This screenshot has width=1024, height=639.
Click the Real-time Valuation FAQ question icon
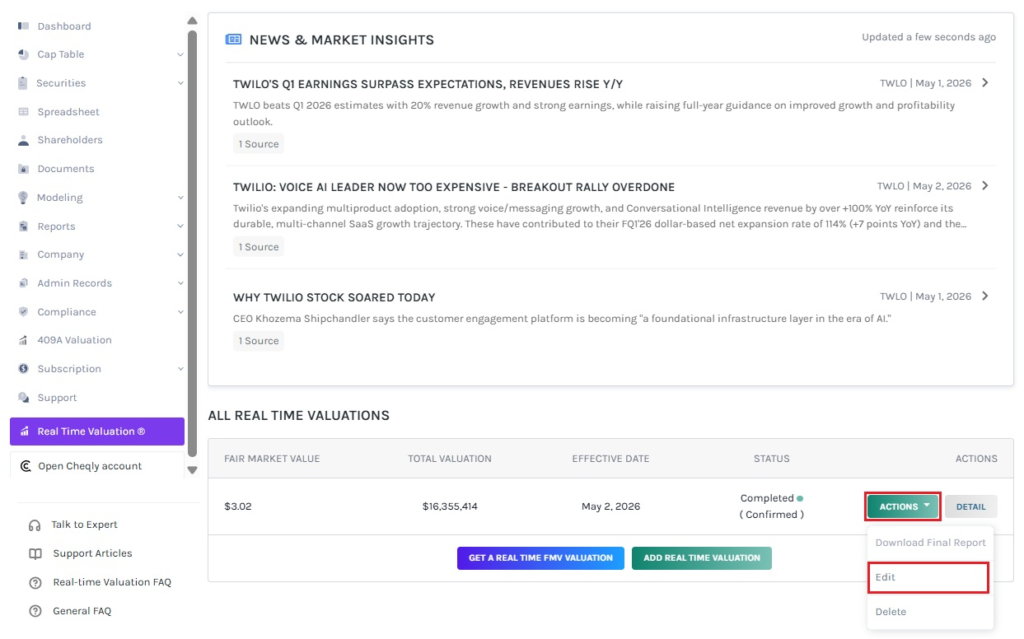click(x=35, y=582)
